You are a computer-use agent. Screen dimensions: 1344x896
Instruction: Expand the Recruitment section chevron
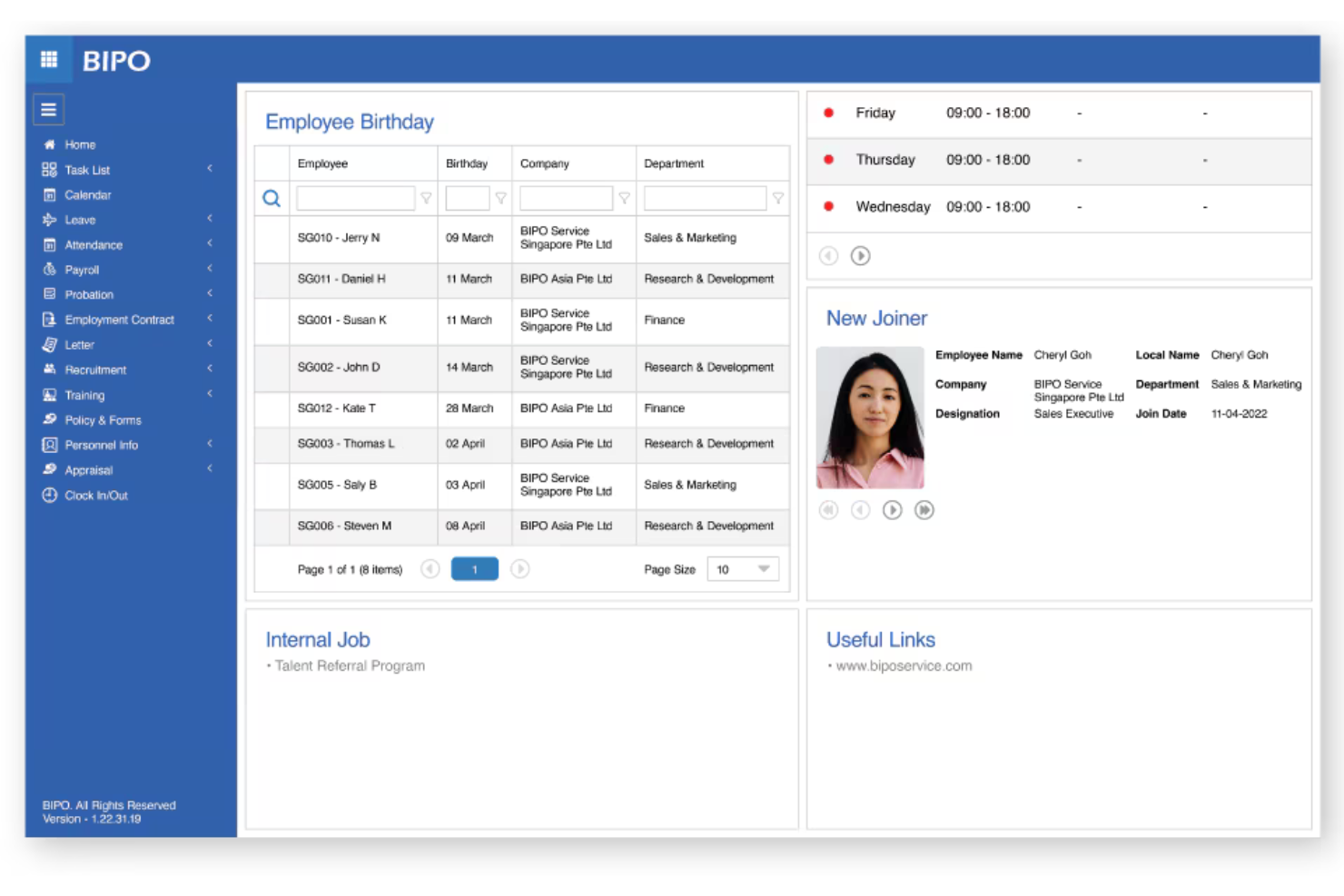(x=209, y=369)
